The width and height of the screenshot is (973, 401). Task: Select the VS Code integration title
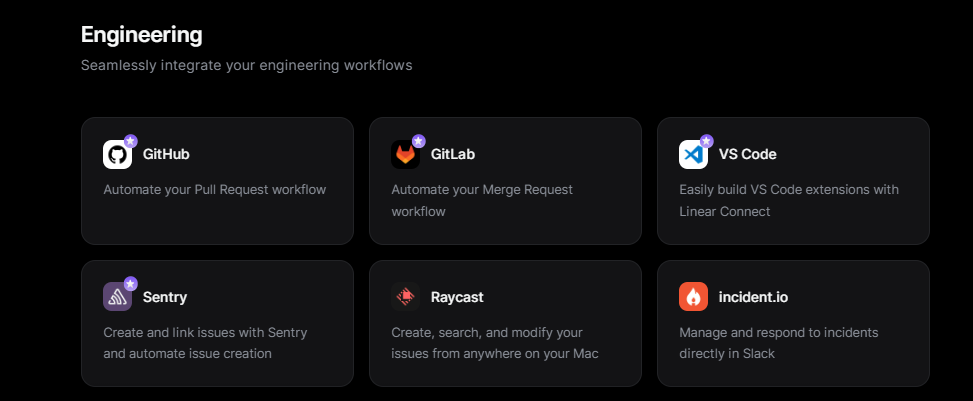(747, 155)
